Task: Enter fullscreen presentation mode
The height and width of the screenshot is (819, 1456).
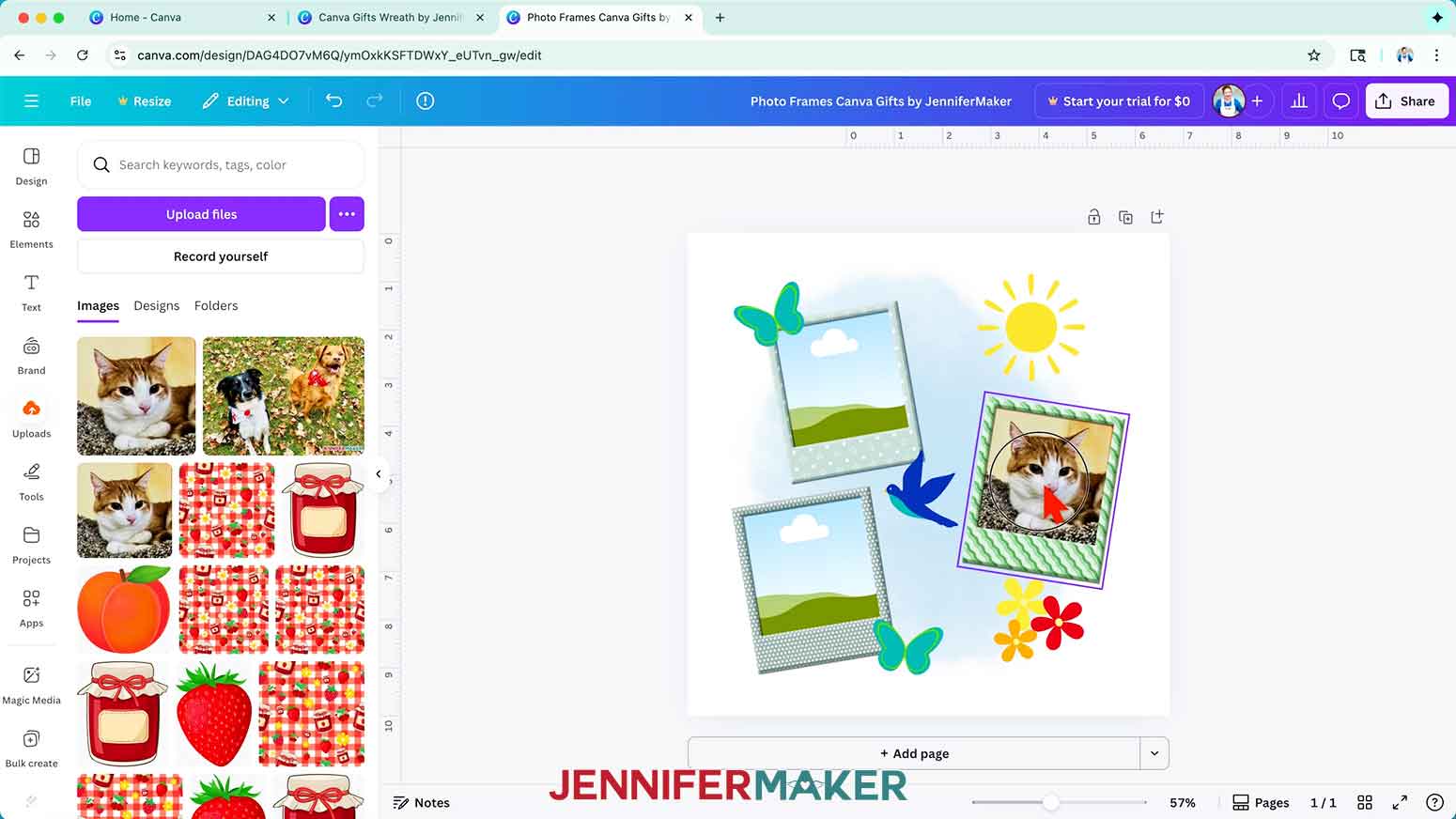Action: tap(1400, 802)
